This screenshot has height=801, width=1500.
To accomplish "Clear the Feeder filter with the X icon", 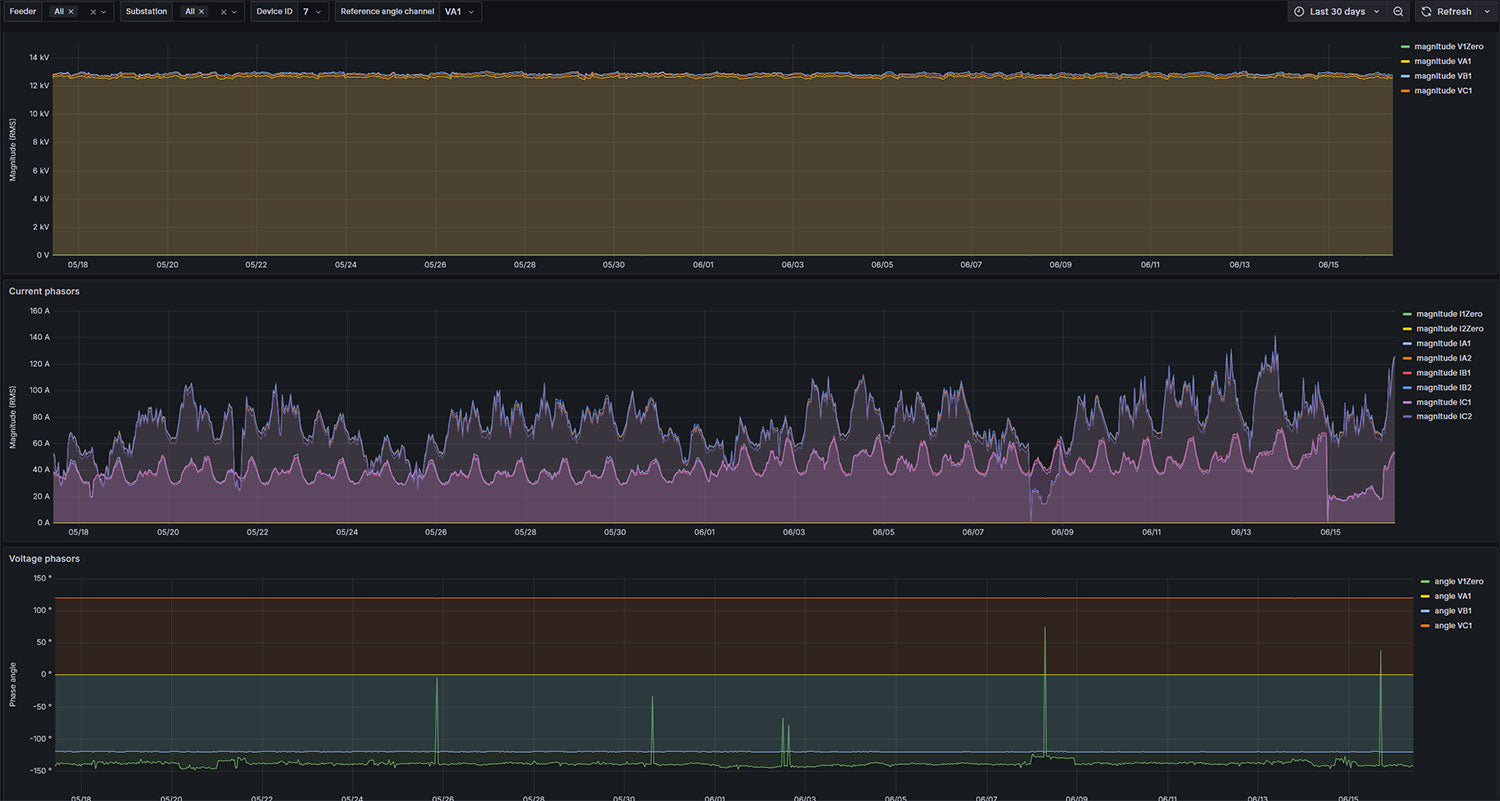I will pos(93,12).
